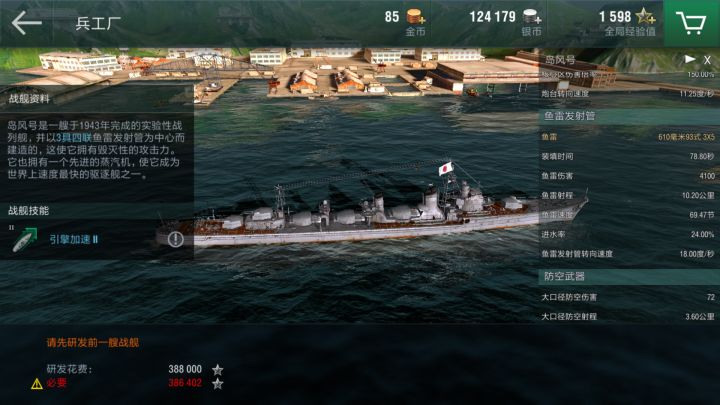Select the 引擎加速 II skill icon
Screen dimensions: 720x405
[24, 239]
